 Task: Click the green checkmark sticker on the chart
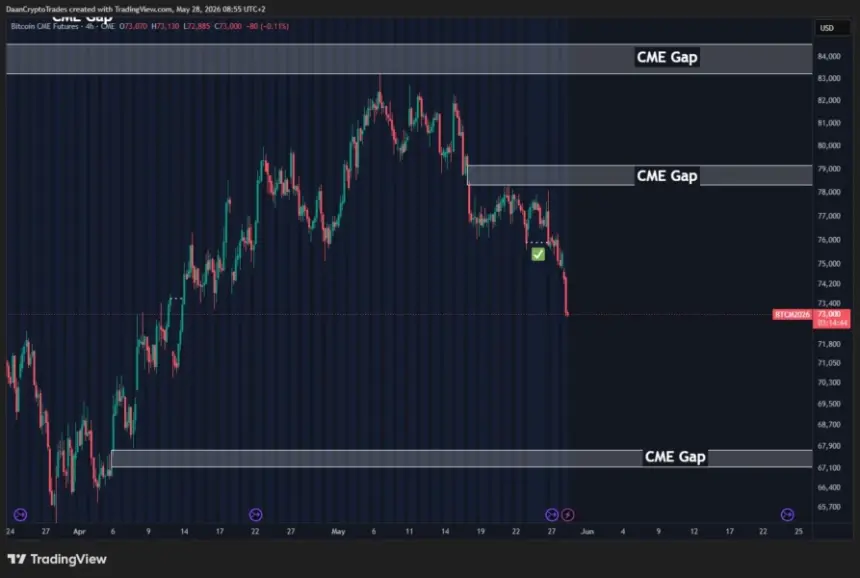(x=538, y=254)
